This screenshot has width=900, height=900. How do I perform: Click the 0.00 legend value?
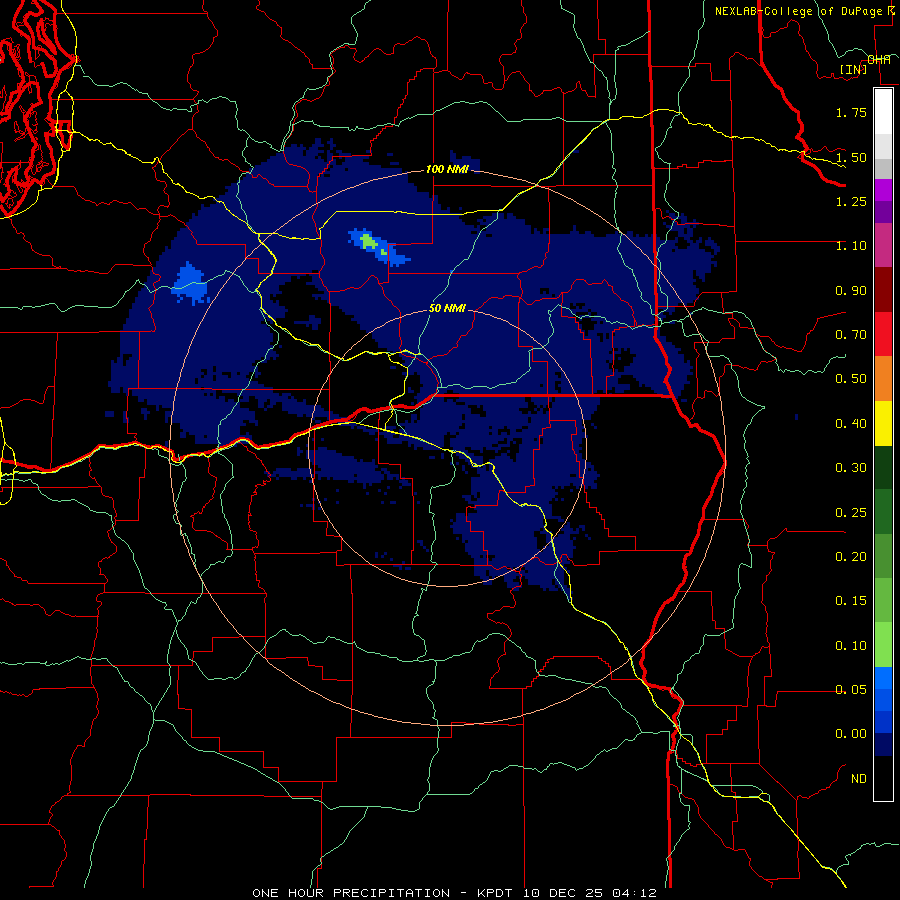coord(851,734)
